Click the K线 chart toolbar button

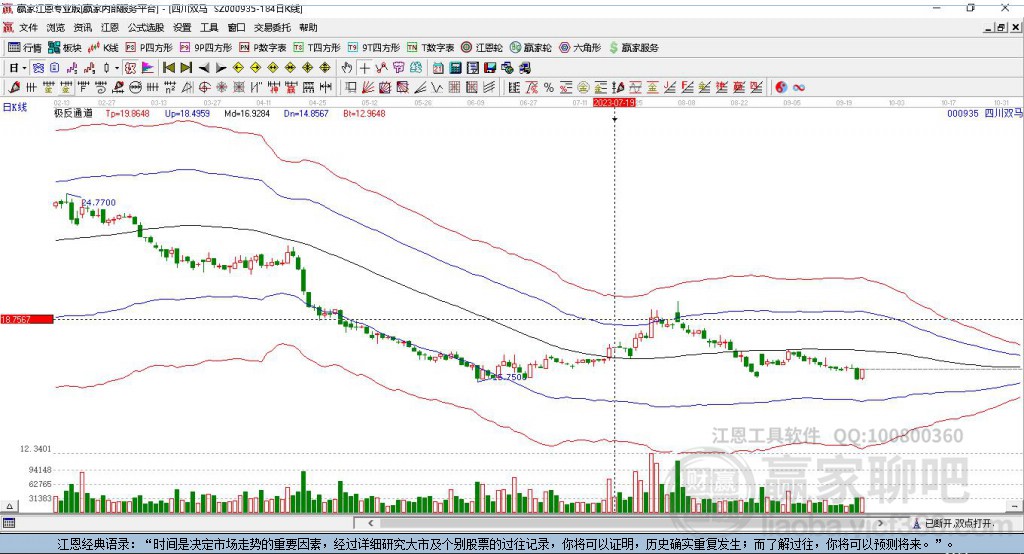(x=104, y=47)
